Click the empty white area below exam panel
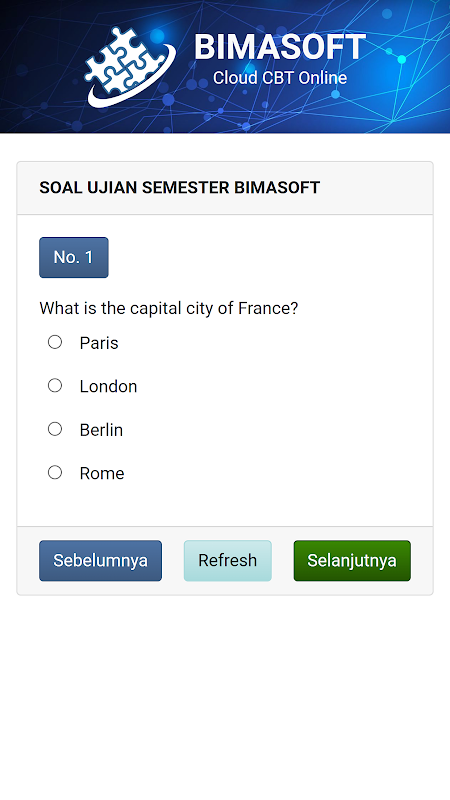450x800 pixels. tap(225, 694)
